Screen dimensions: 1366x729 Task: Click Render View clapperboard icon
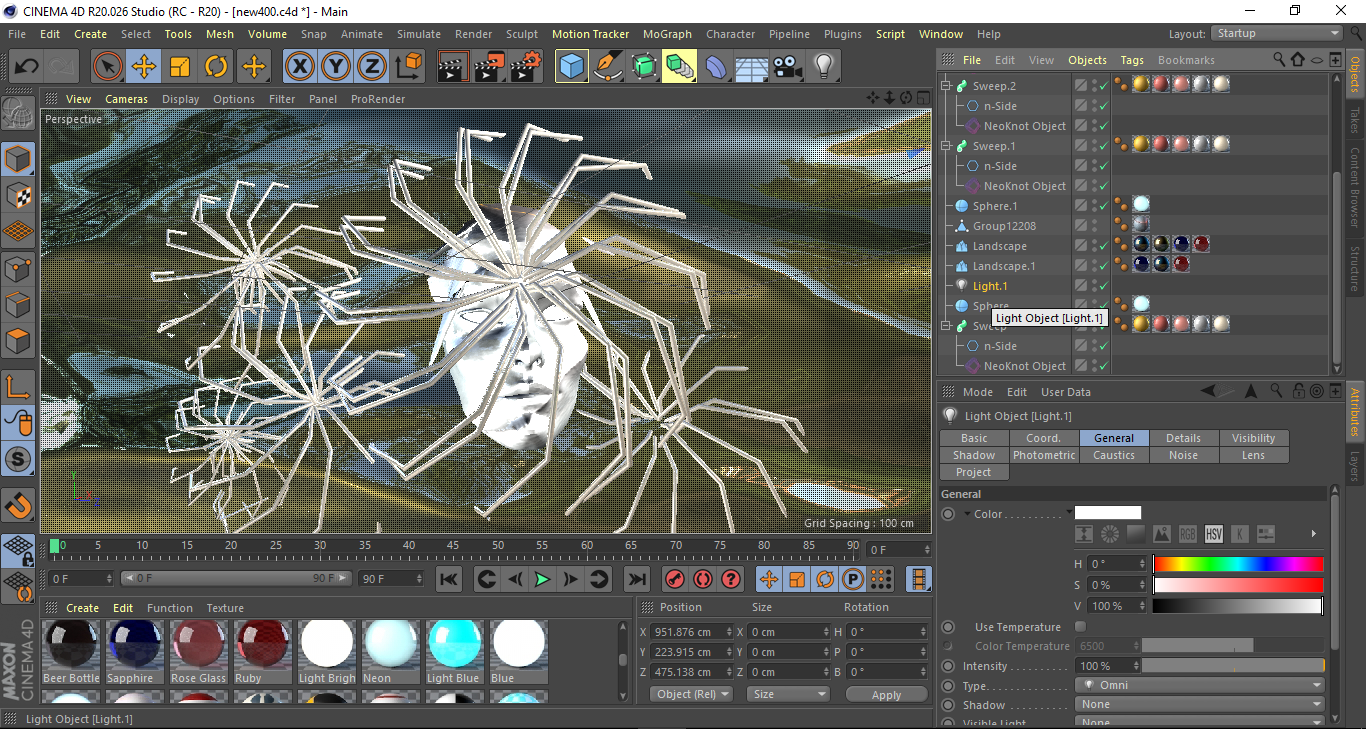[x=454, y=67]
